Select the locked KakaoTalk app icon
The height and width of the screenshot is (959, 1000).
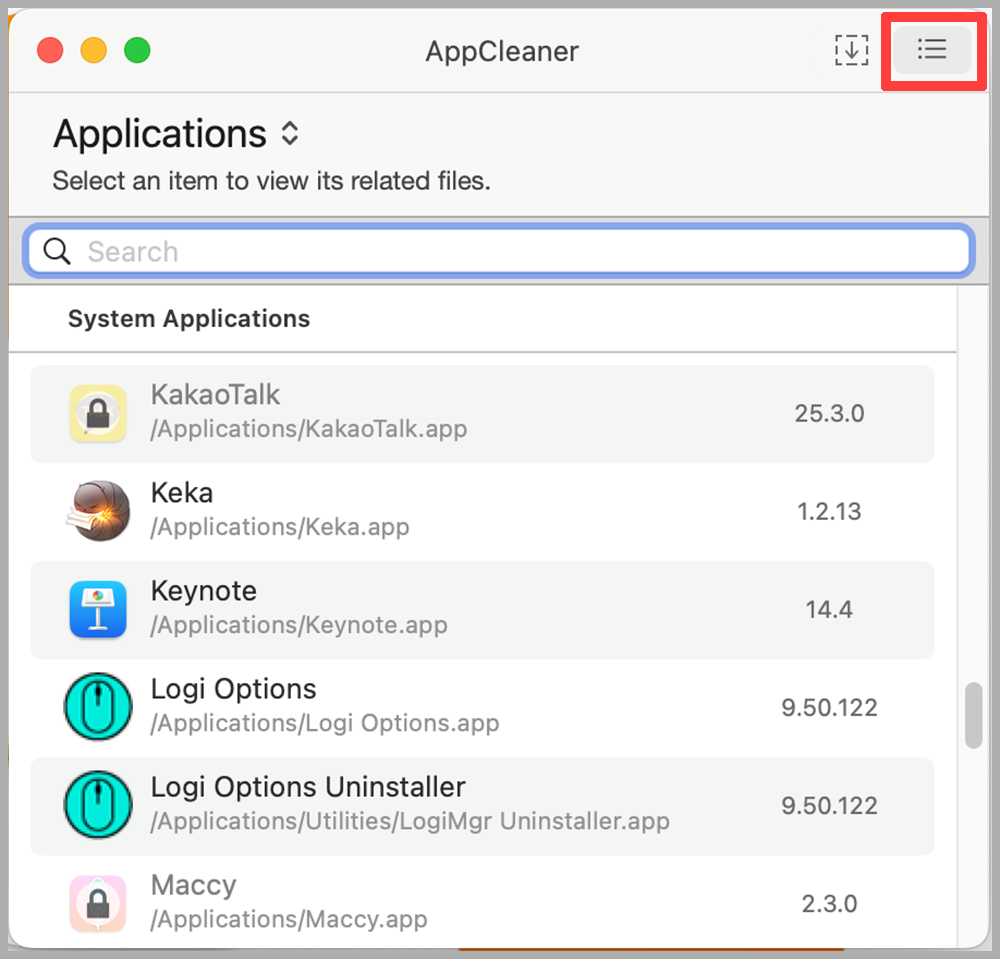pos(98,413)
